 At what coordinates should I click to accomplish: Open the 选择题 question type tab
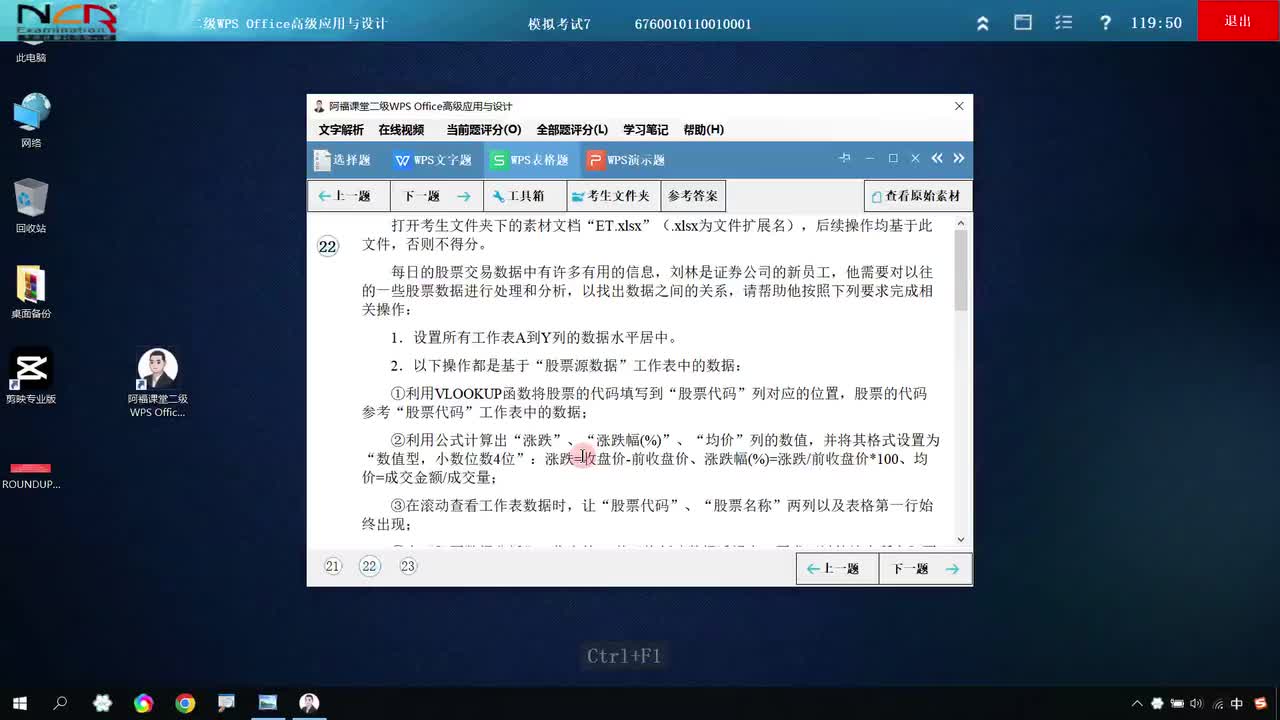click(x=342, y=160)
